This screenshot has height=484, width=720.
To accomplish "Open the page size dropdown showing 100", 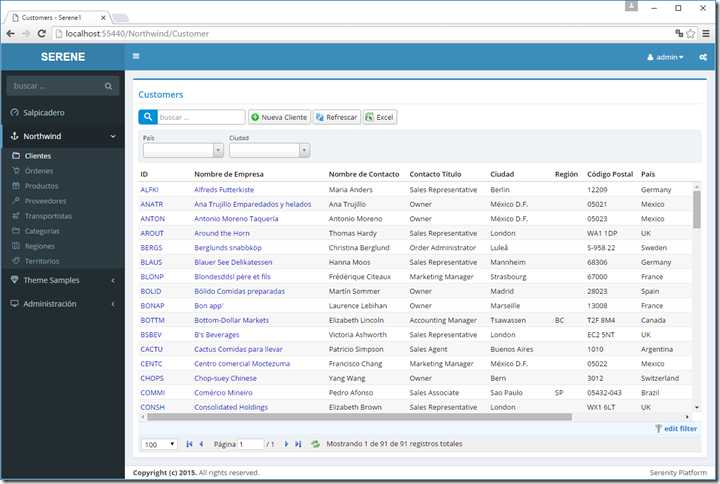I will click(x=159, y=444).
